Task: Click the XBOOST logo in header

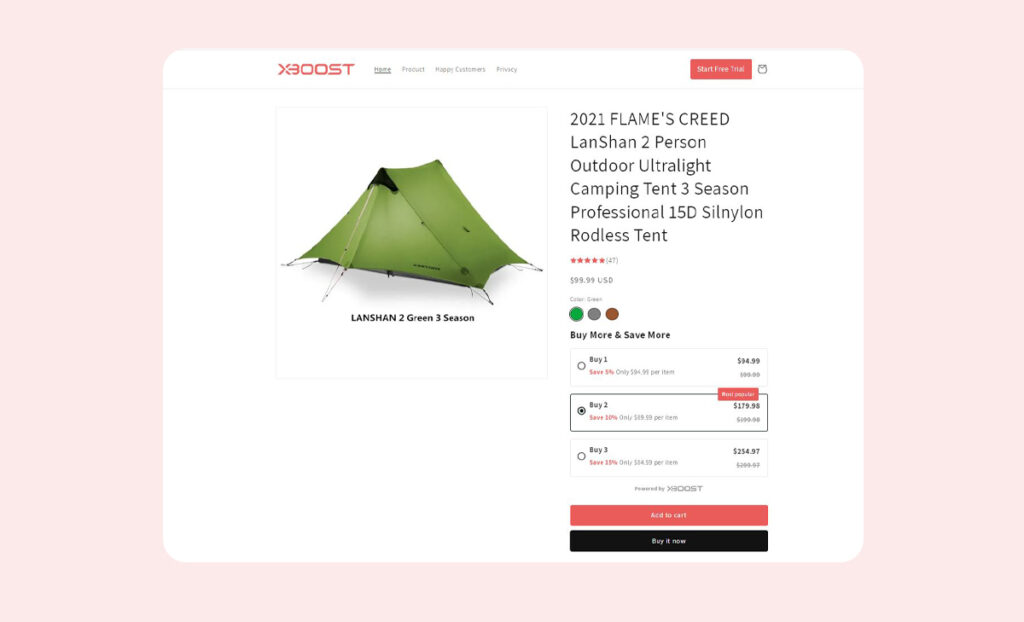Action: [316, 69]
